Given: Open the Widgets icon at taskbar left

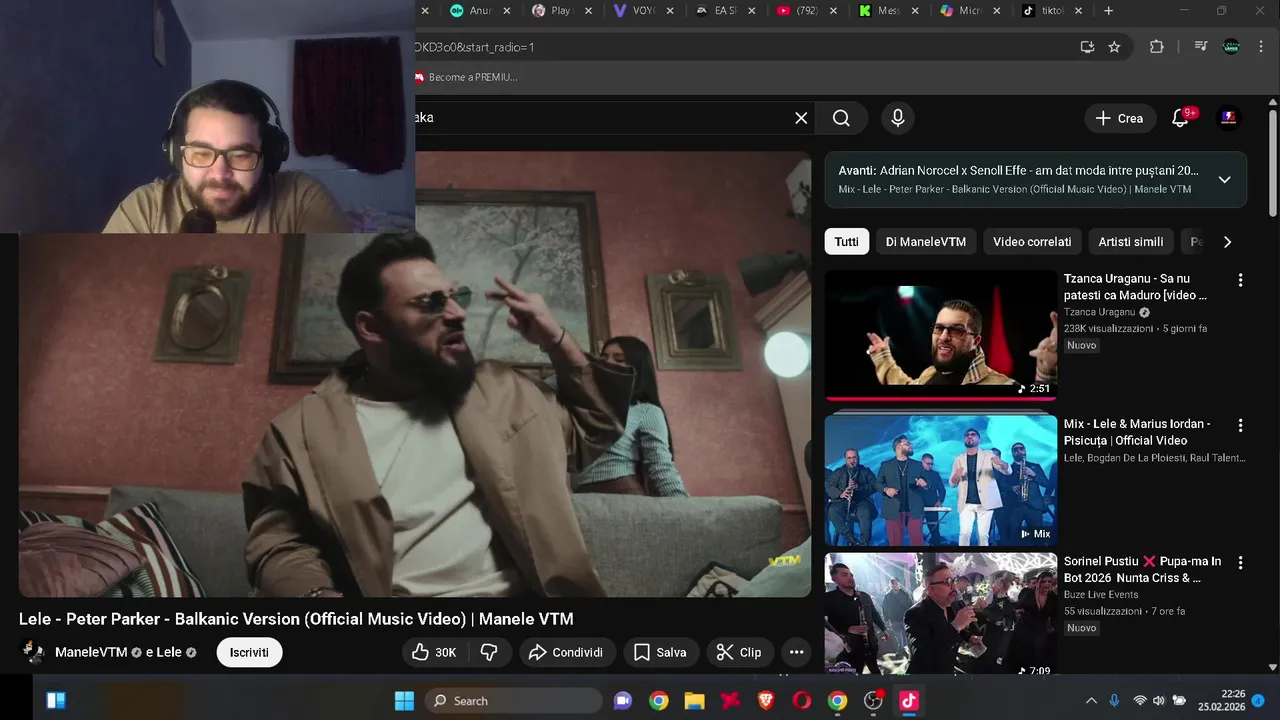Looking at the screenshot, I should (56, 701).
